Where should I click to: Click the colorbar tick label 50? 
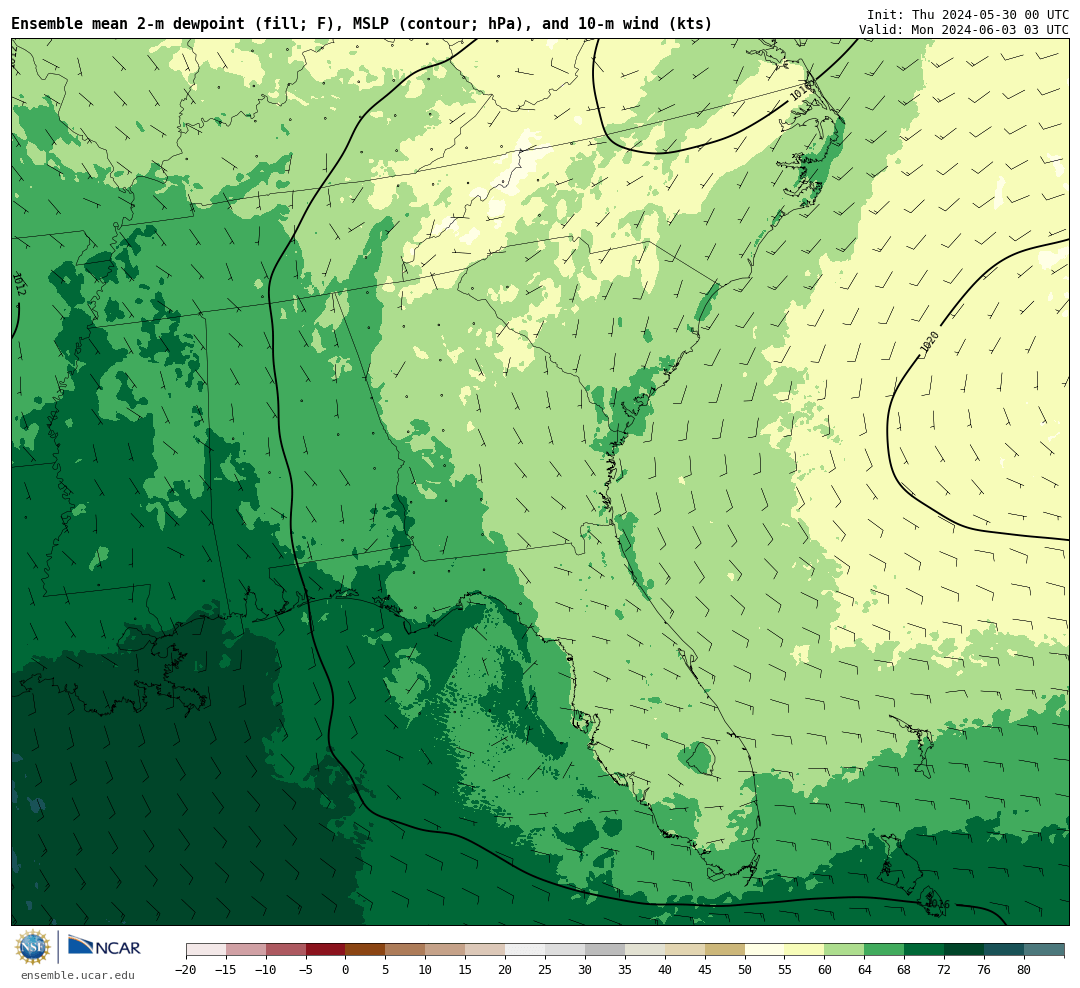(x=745, y=970)
